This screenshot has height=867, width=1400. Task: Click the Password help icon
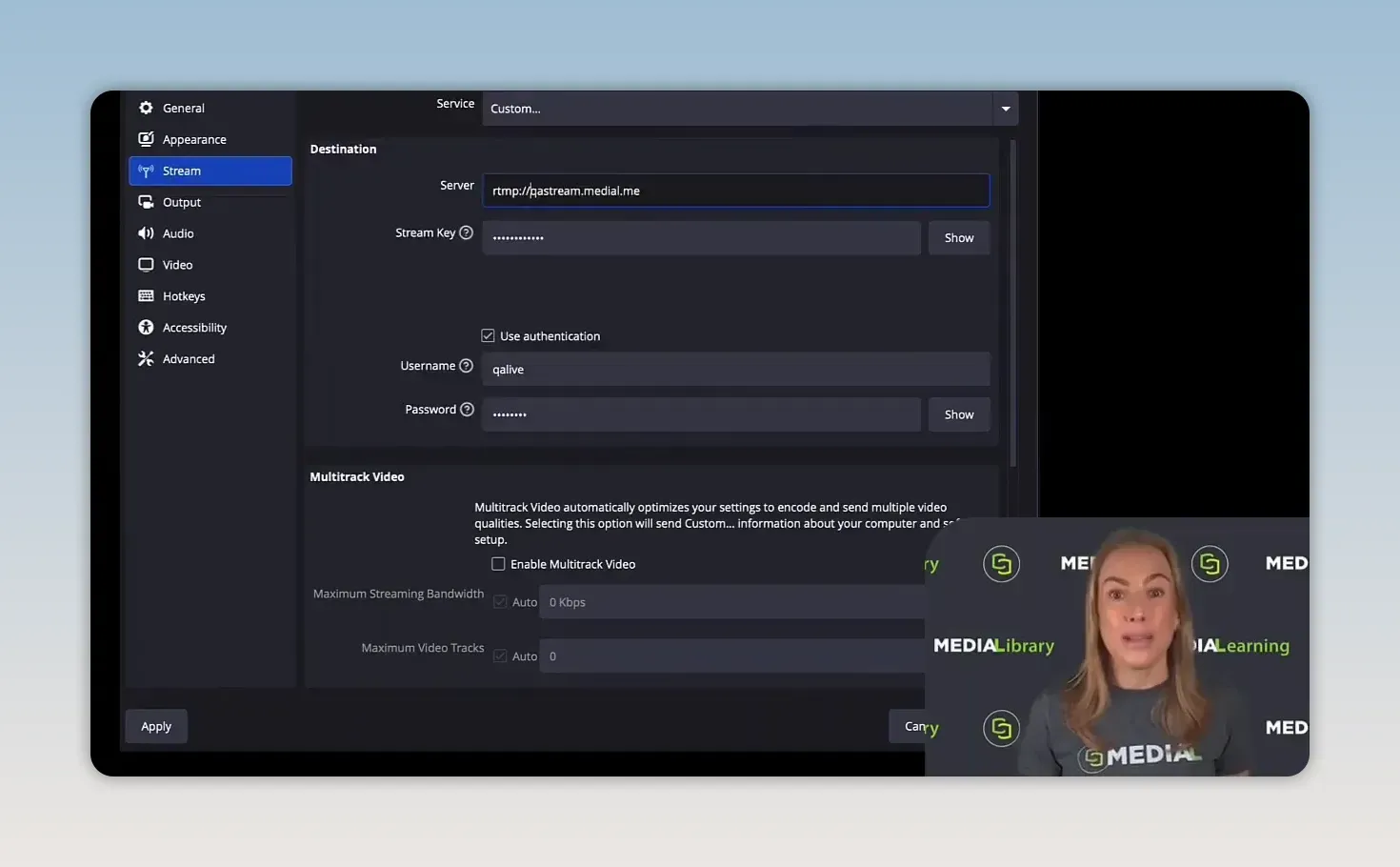[467, 410]
